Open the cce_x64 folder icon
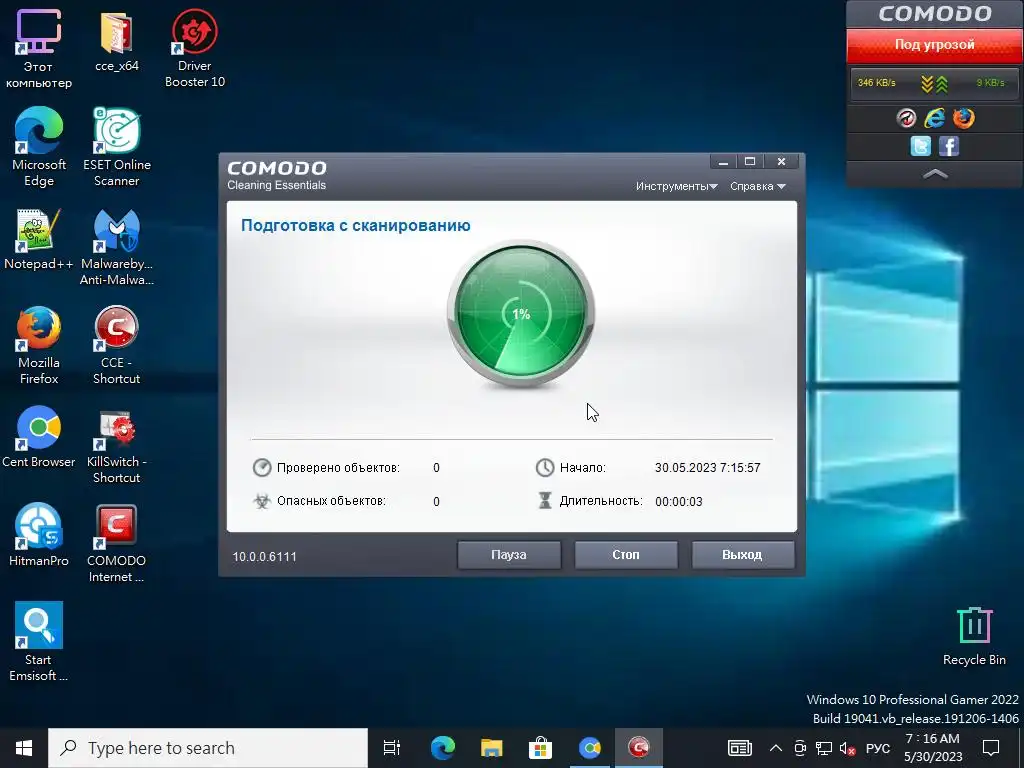1024x768 pixels. [117, 40]
